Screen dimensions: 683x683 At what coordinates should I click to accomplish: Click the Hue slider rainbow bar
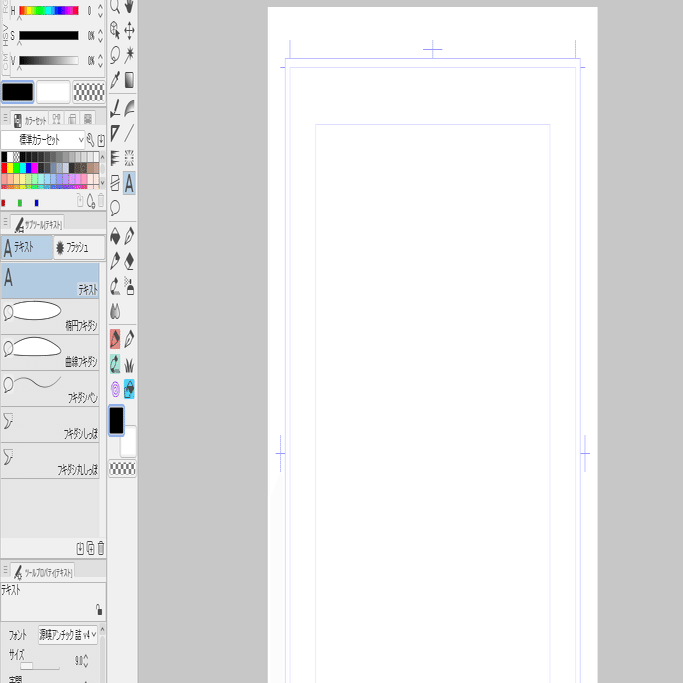(x=49, y=10)
